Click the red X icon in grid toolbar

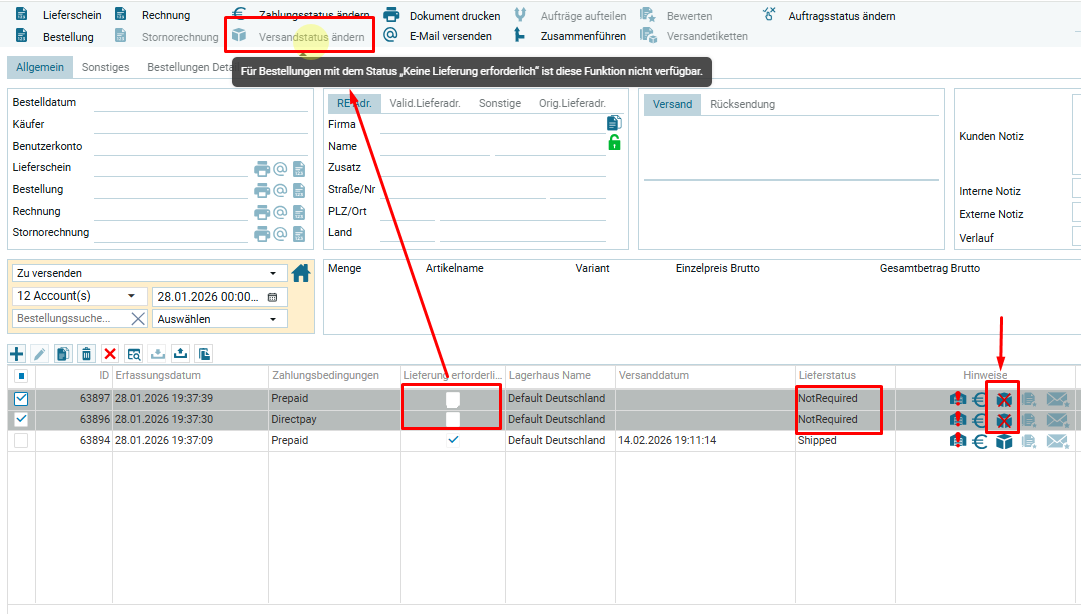click(x=110, y=353)
